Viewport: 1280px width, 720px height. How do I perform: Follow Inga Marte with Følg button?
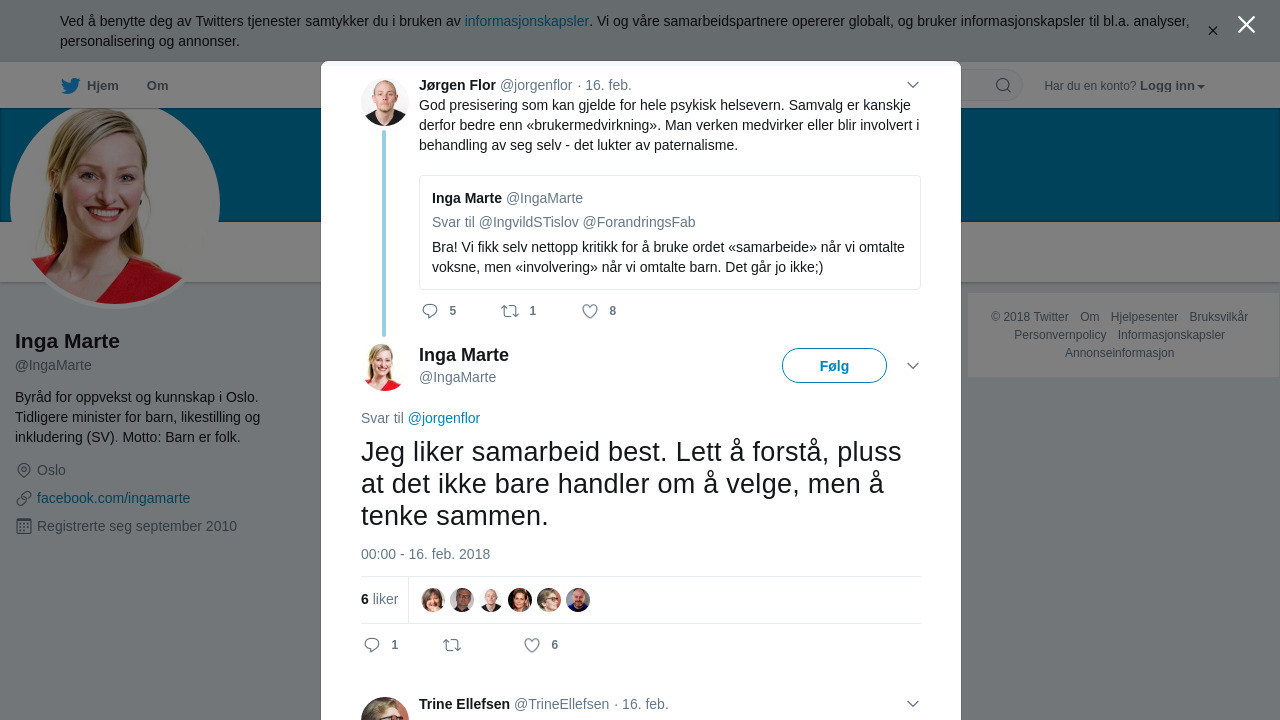[x=834, y=366]
